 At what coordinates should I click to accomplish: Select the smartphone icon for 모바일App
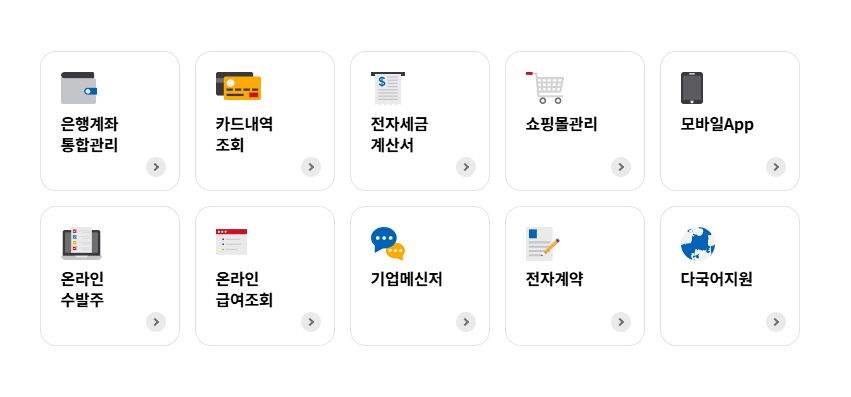tap(692, 88)
